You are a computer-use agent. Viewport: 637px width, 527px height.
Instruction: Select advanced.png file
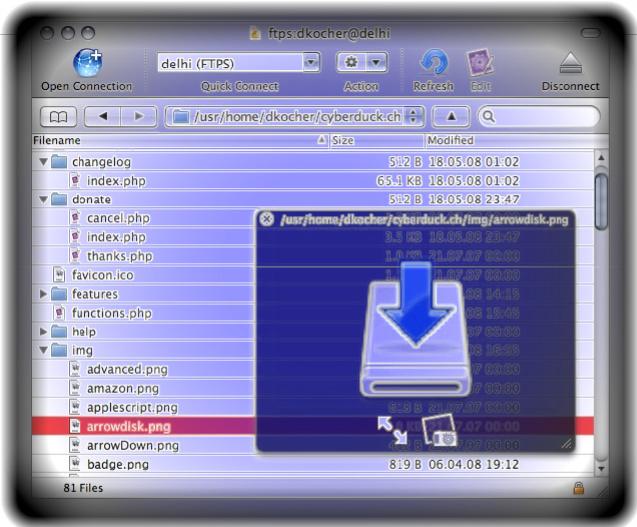pos(127,369)
